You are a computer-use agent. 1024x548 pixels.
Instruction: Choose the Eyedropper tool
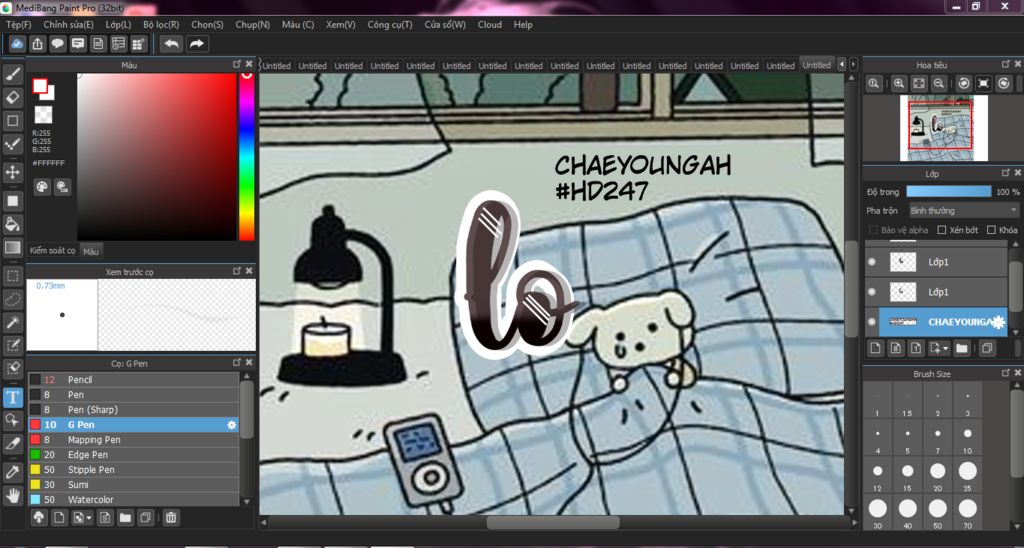click(x=12, y=471)
